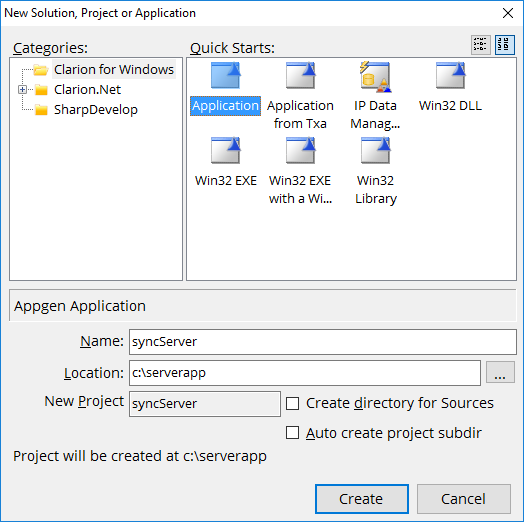Focus the Name input field

click(323, 342)
